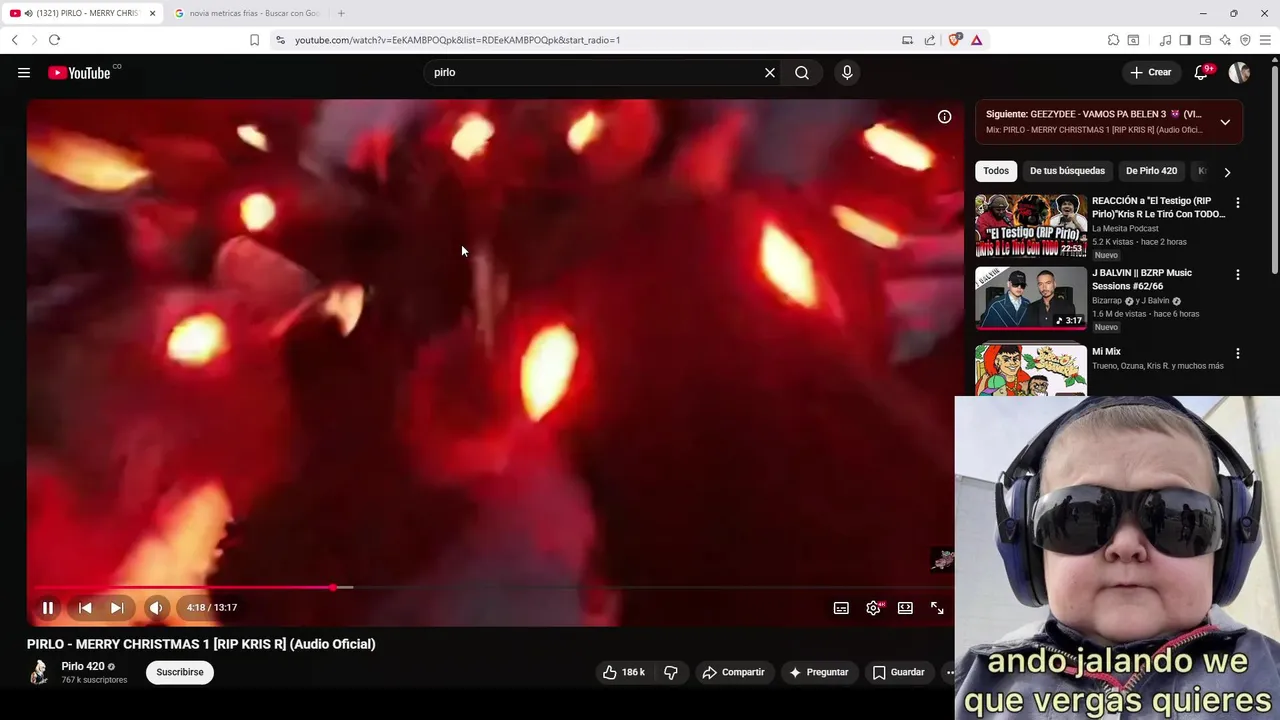Screen dimensions: 1280x720
Task: Open Brave Rewards triangle icon
Action: (976, 40)
